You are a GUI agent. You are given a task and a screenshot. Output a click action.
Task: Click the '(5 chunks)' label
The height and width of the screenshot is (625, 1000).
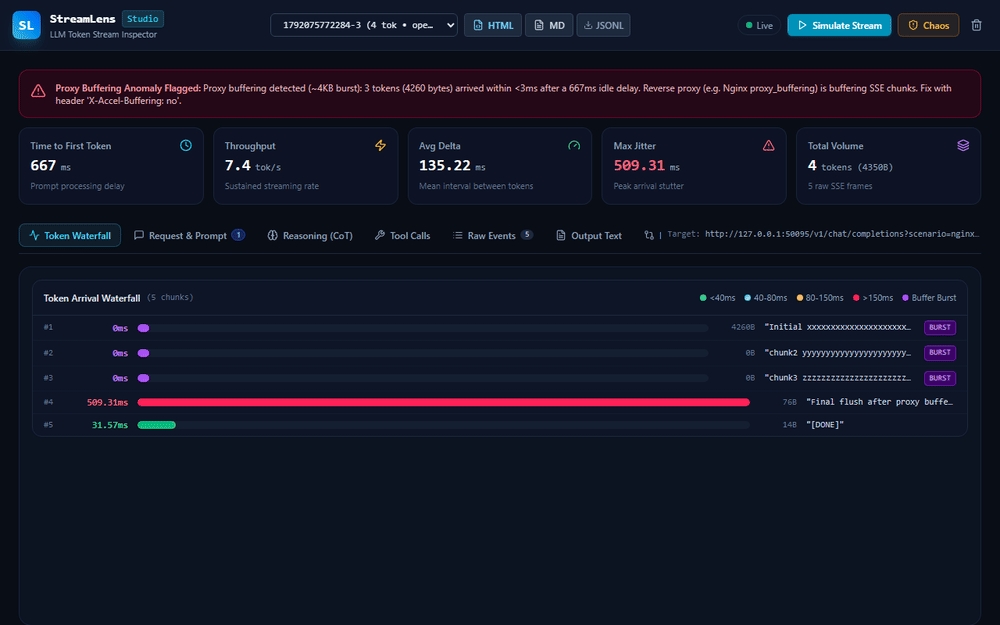pyautogui.click(x=170, y=297)
